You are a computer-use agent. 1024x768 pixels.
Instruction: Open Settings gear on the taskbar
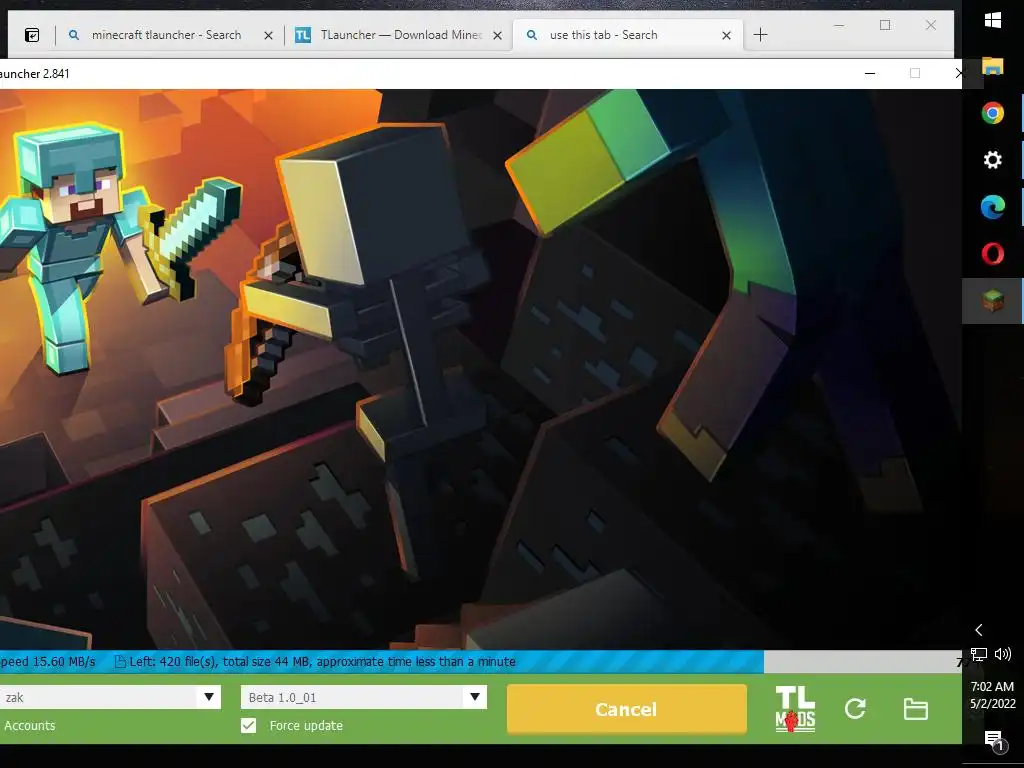993,160
